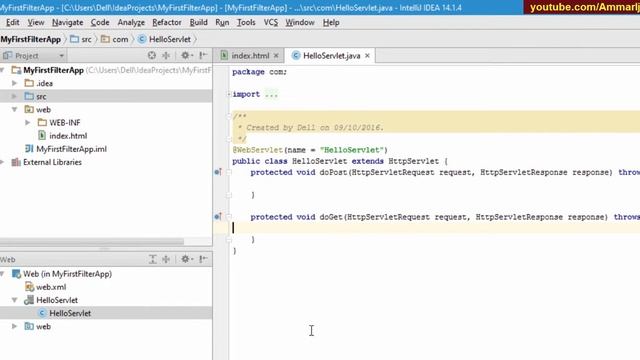
Task: Open the VCS menu
Action: pyautogui.click(x=271, y=22)
